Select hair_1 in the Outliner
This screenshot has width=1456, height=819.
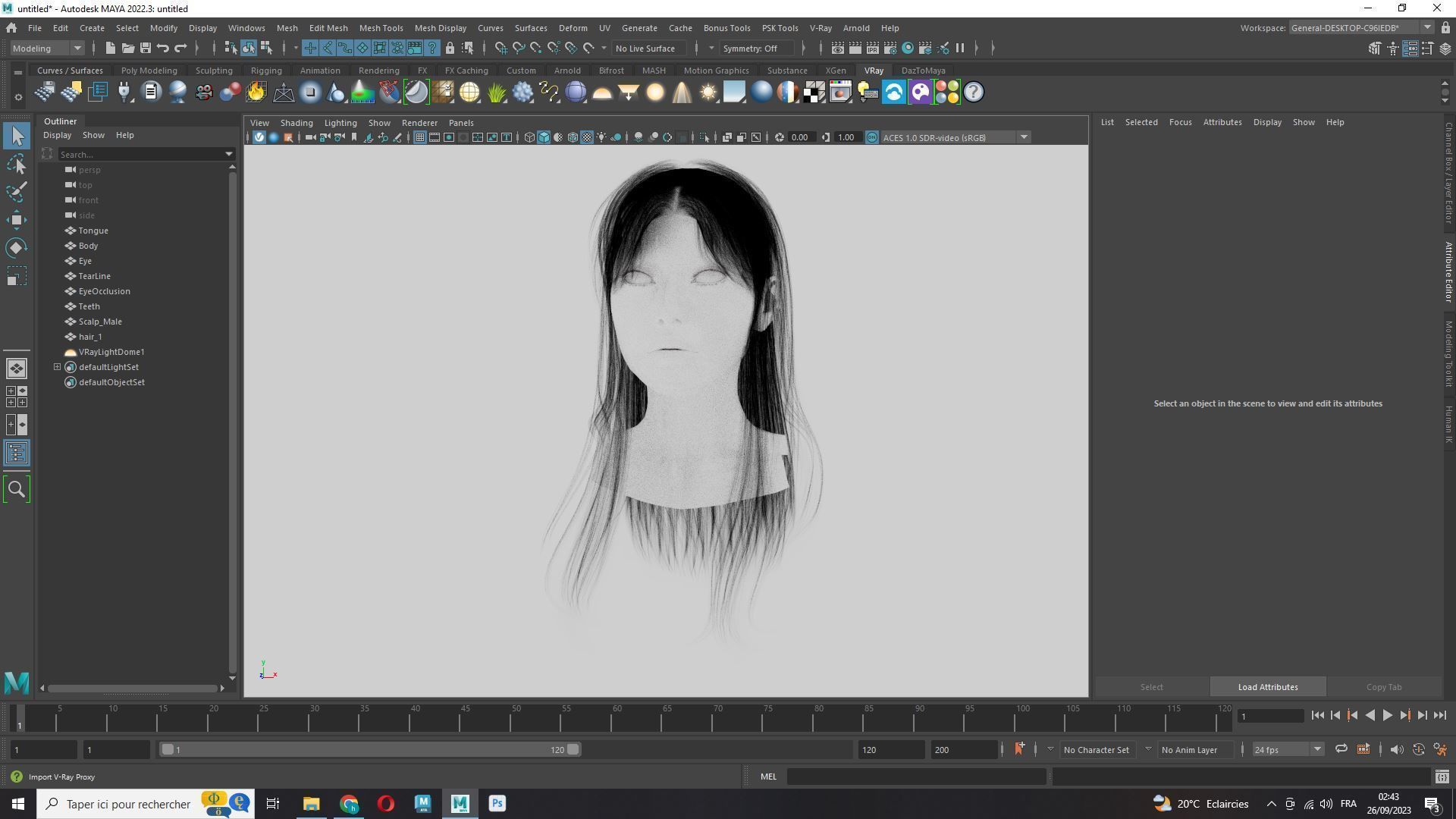tap(90, 337)
